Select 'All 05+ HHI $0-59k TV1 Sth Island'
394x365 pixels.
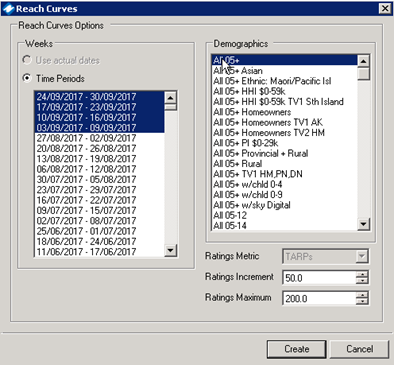click(284, 102)
